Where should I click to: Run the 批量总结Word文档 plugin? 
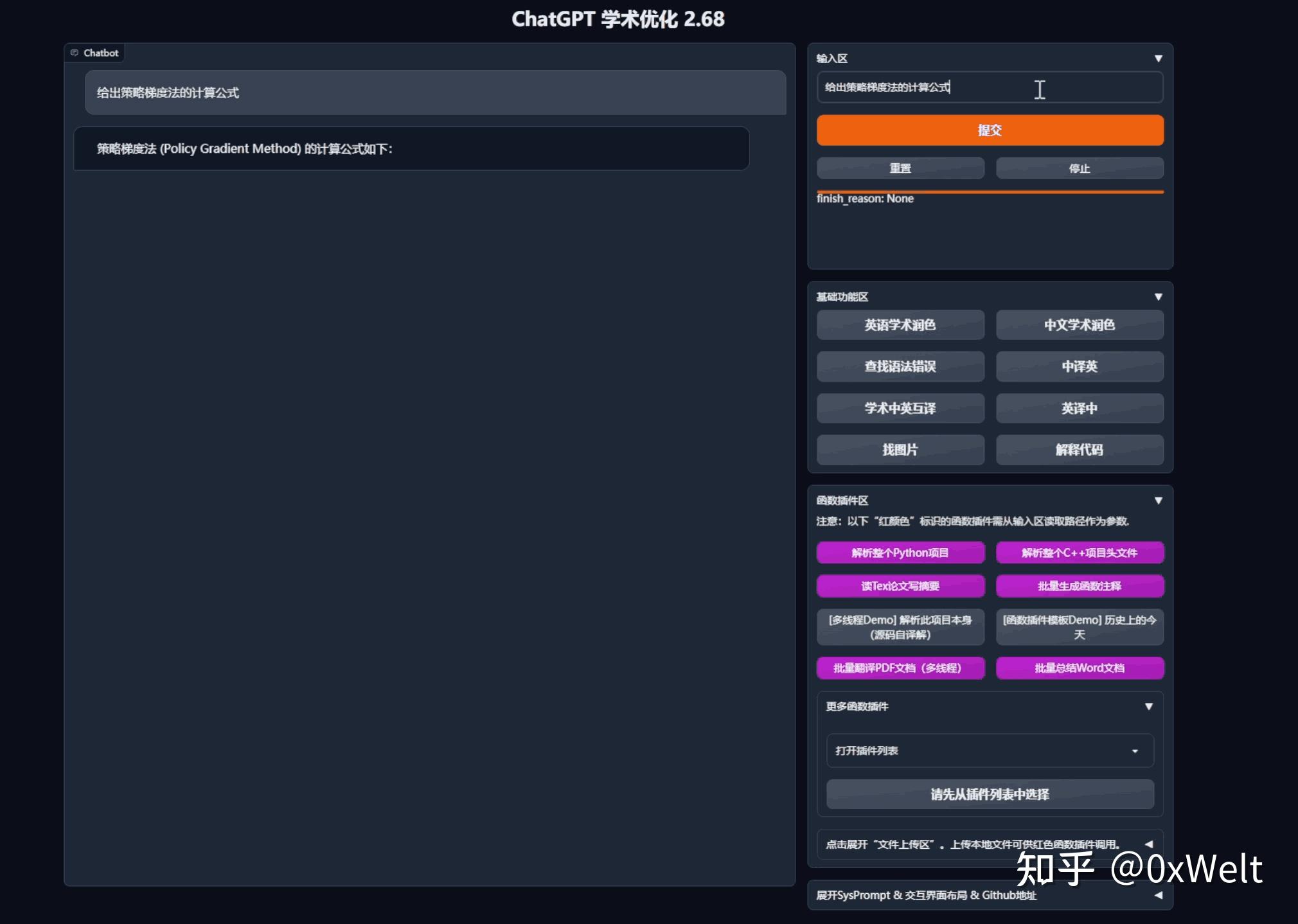tap(1079, 668)
